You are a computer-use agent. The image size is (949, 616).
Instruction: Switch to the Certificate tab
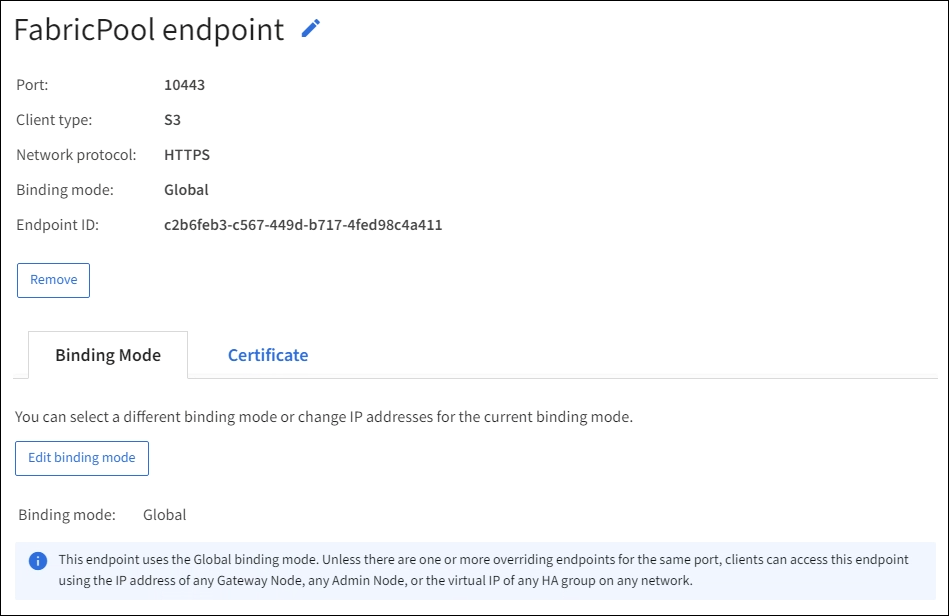tap(268, 355)
